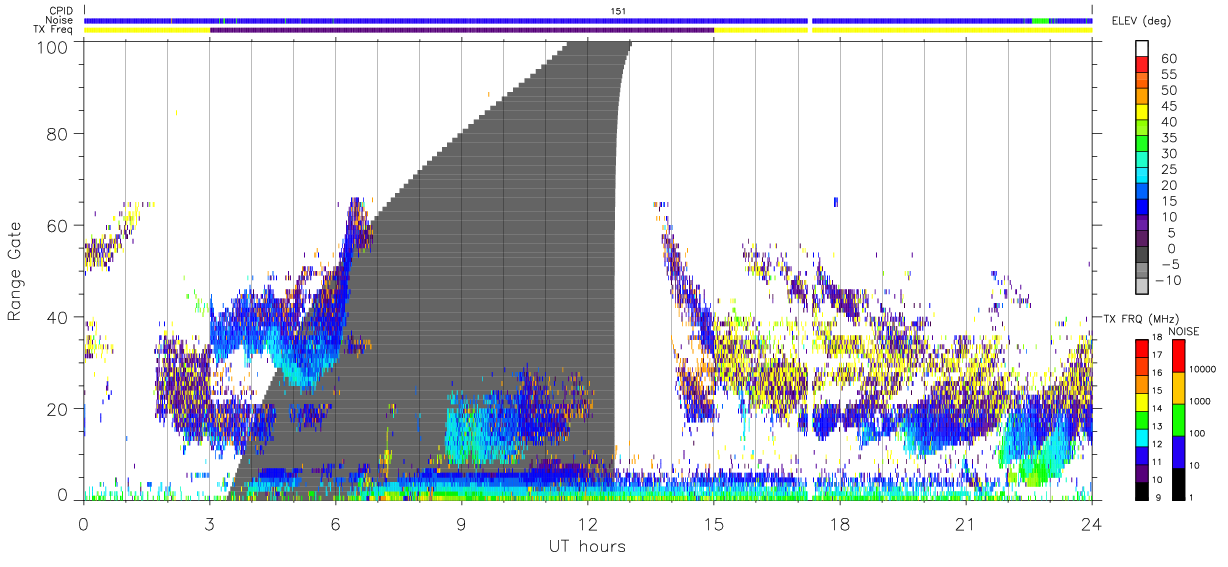The width and height of the screenshot is (1228, 567).
Task: Click the 21 tick on the UT hours axis
Action: (x=965, y=523)
